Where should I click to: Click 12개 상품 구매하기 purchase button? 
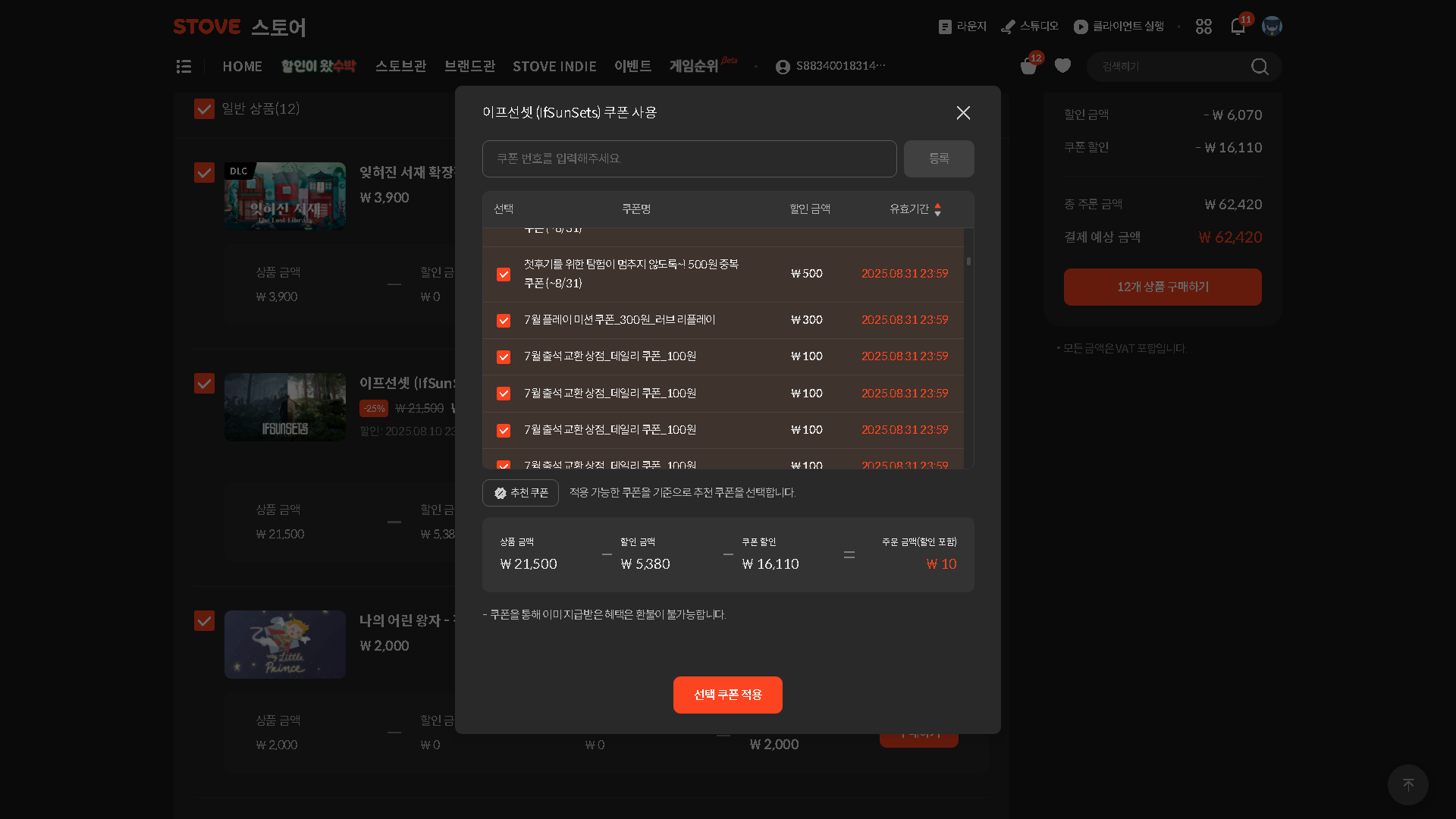(x=1163, y=287)
